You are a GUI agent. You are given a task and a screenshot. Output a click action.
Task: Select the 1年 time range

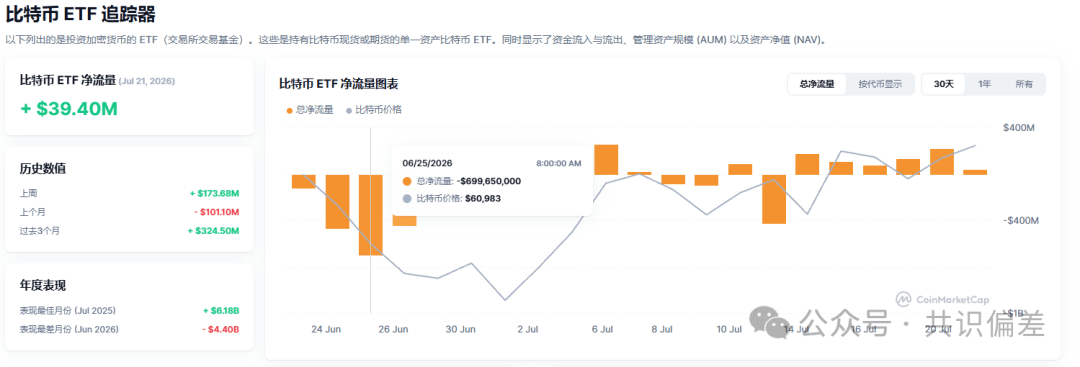[x=985, y=84]
